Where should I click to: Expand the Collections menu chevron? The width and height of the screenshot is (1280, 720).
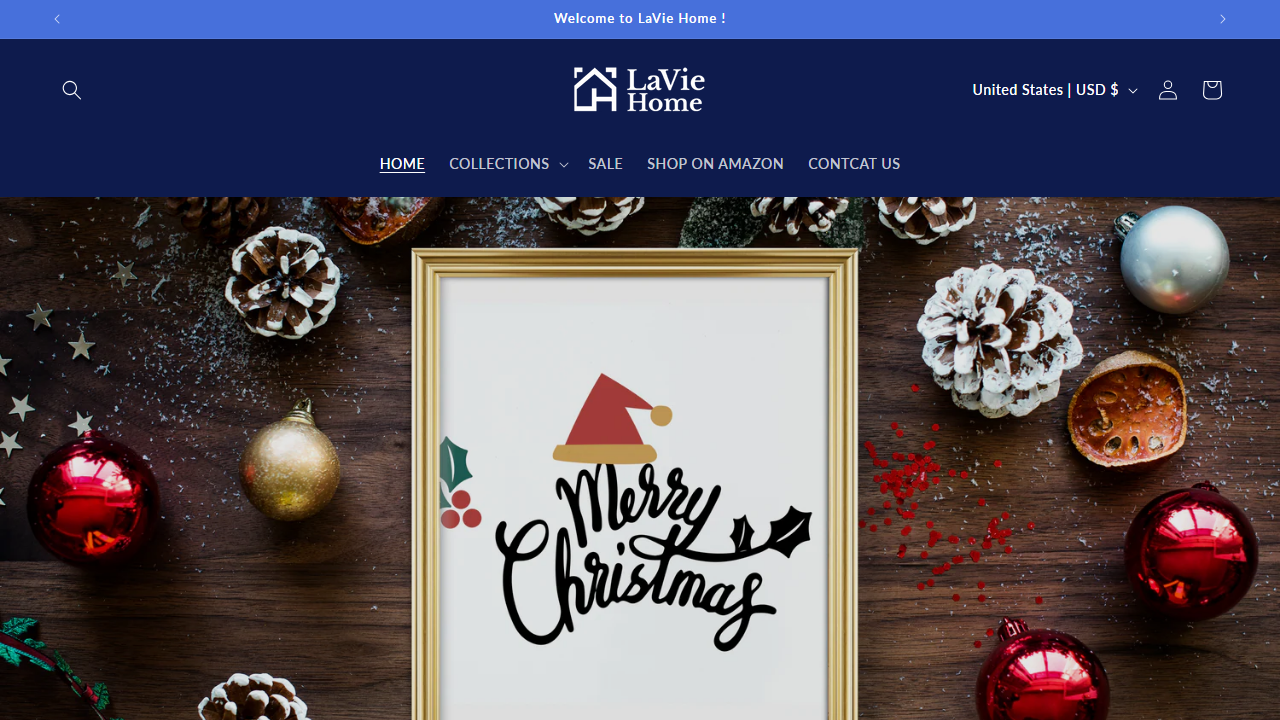coord(564,164)
